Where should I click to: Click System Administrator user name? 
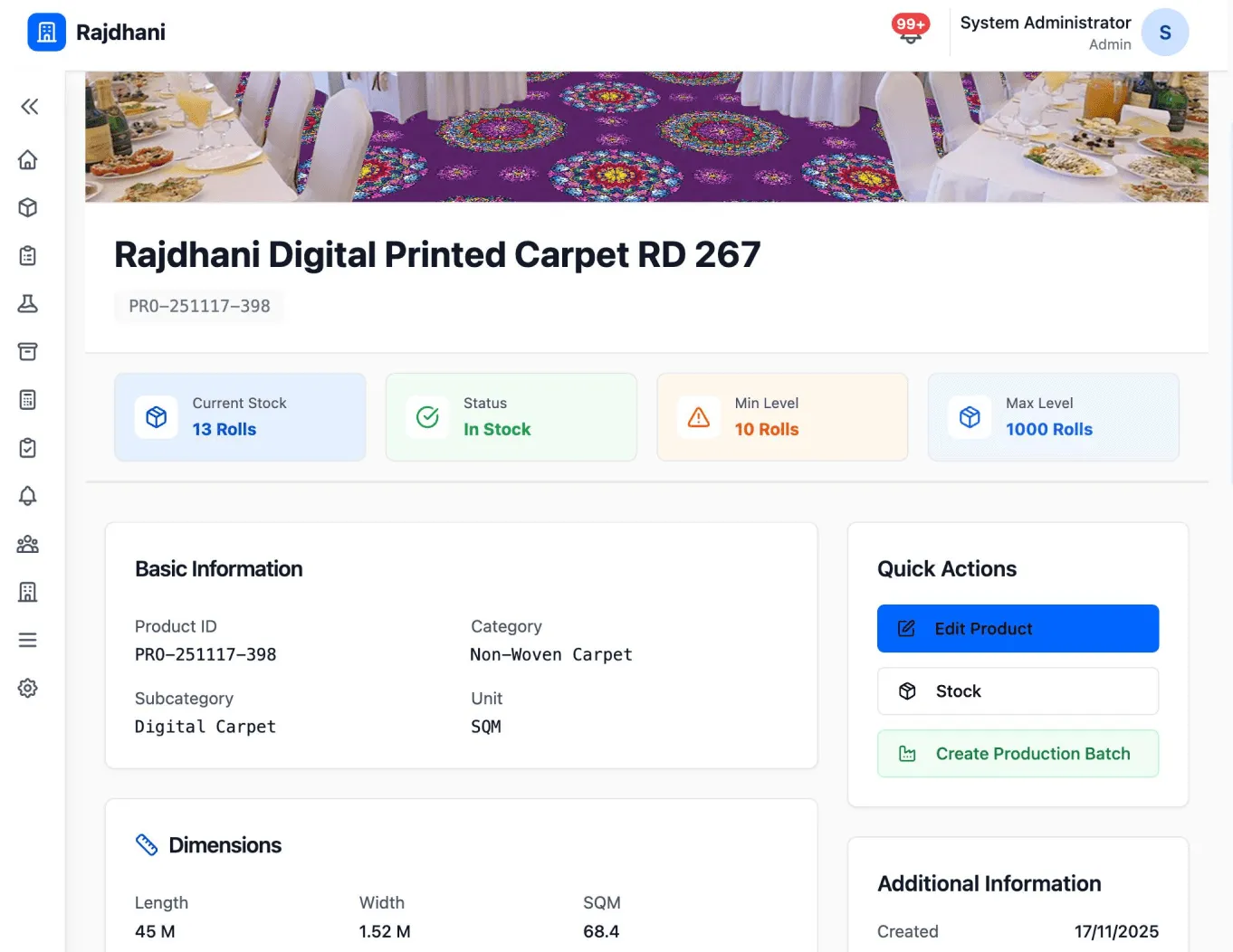tap(1046, 23)
